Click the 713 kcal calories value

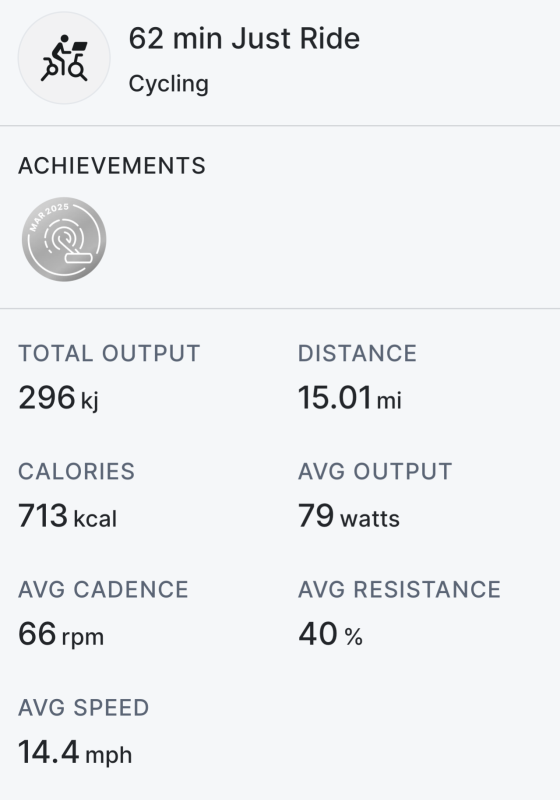pos(68,516)
